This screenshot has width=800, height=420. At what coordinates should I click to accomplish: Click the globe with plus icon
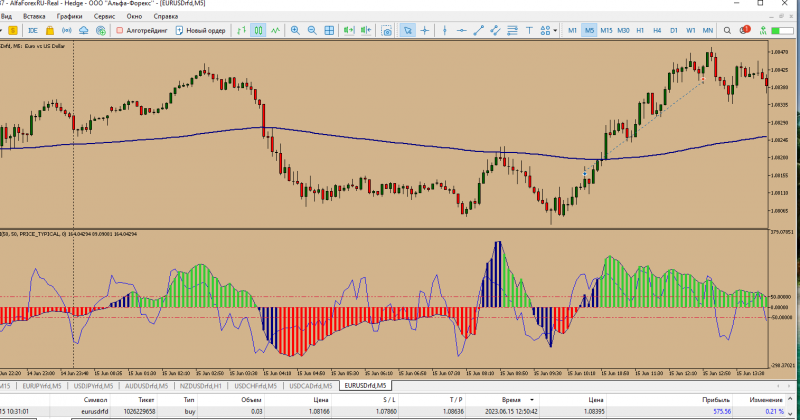tap(101, 31)
